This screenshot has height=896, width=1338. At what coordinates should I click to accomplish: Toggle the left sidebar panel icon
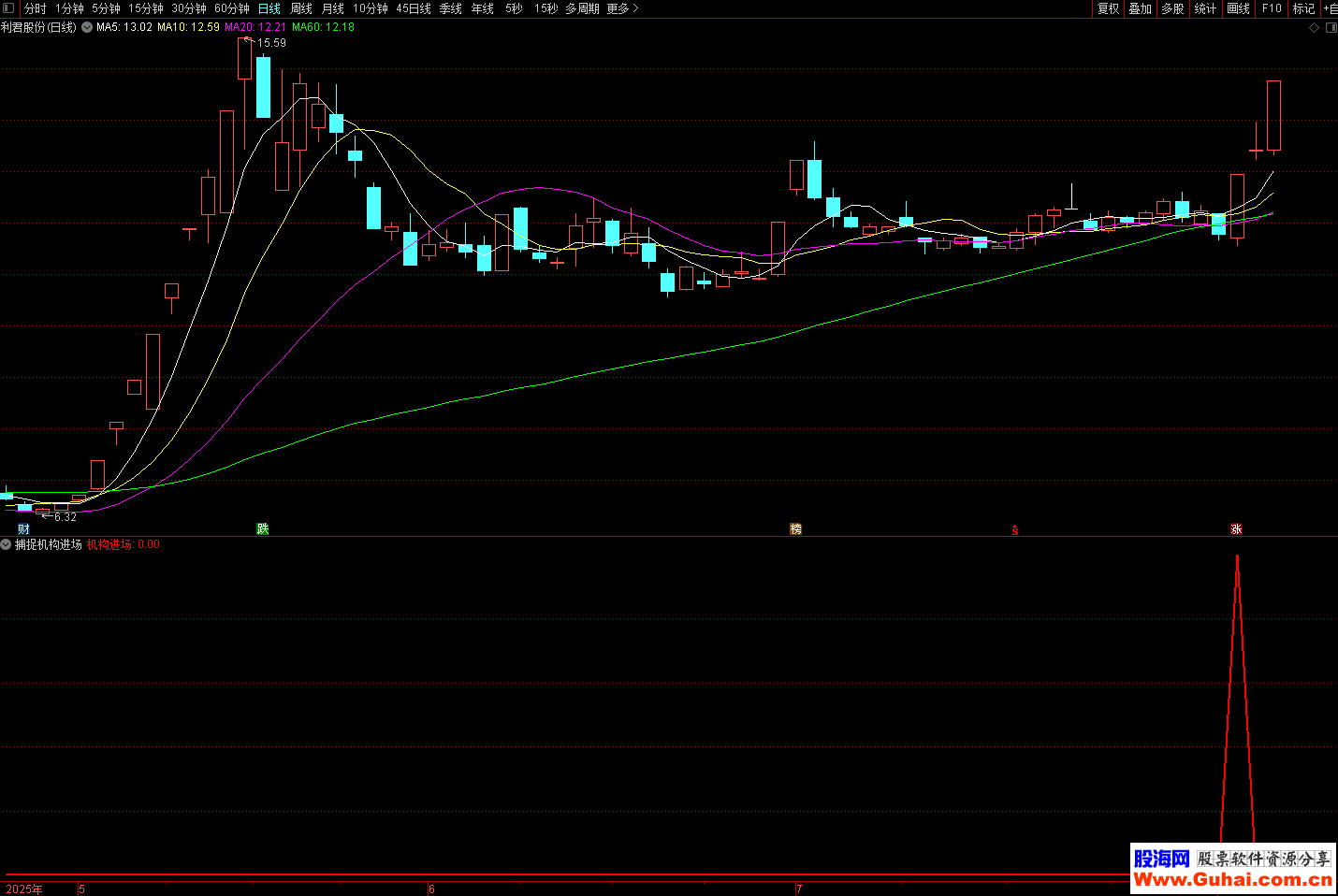(x=8, y=8)
